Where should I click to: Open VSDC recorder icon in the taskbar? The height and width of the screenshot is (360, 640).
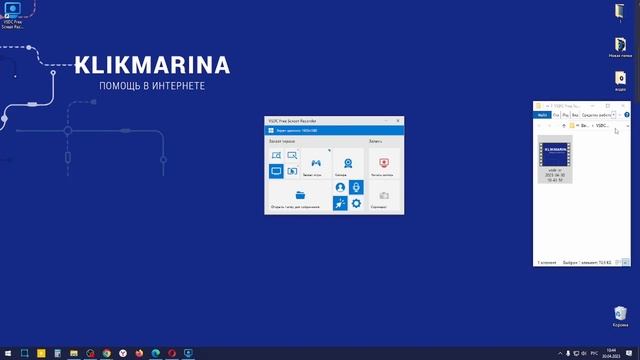[x=188, y=353]
